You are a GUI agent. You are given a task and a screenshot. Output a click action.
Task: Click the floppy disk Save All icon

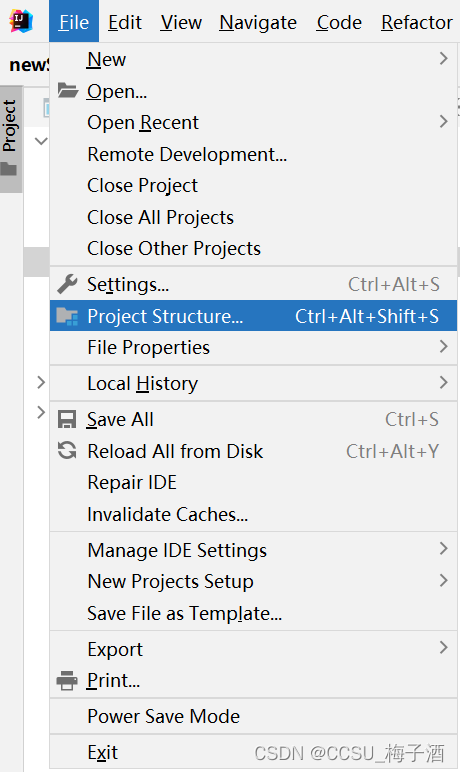point(67,419)
